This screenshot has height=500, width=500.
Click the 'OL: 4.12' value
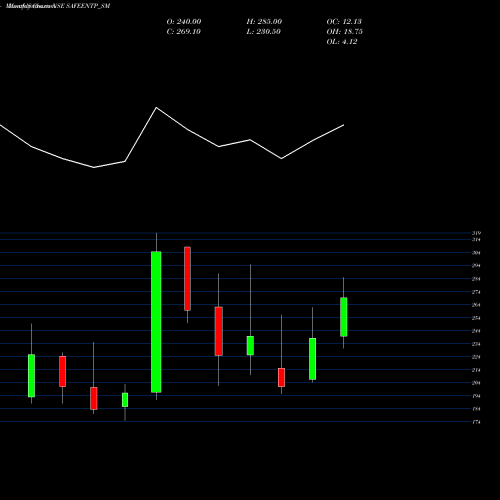coord(342,42)
